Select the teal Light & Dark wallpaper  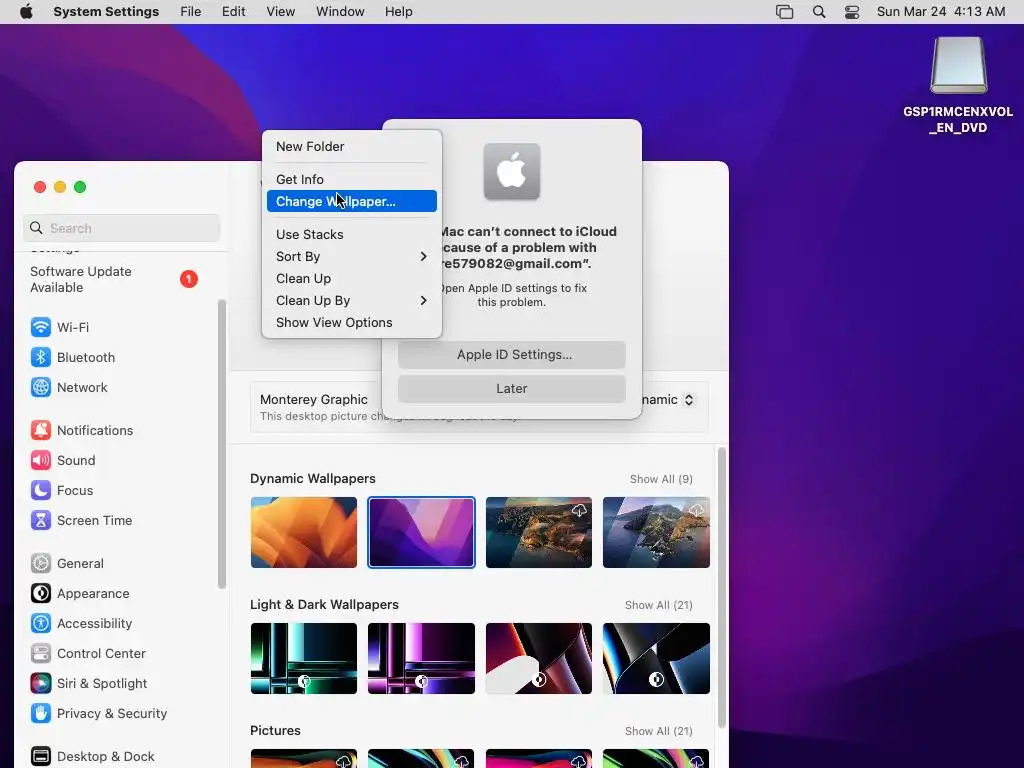(304, 658)
